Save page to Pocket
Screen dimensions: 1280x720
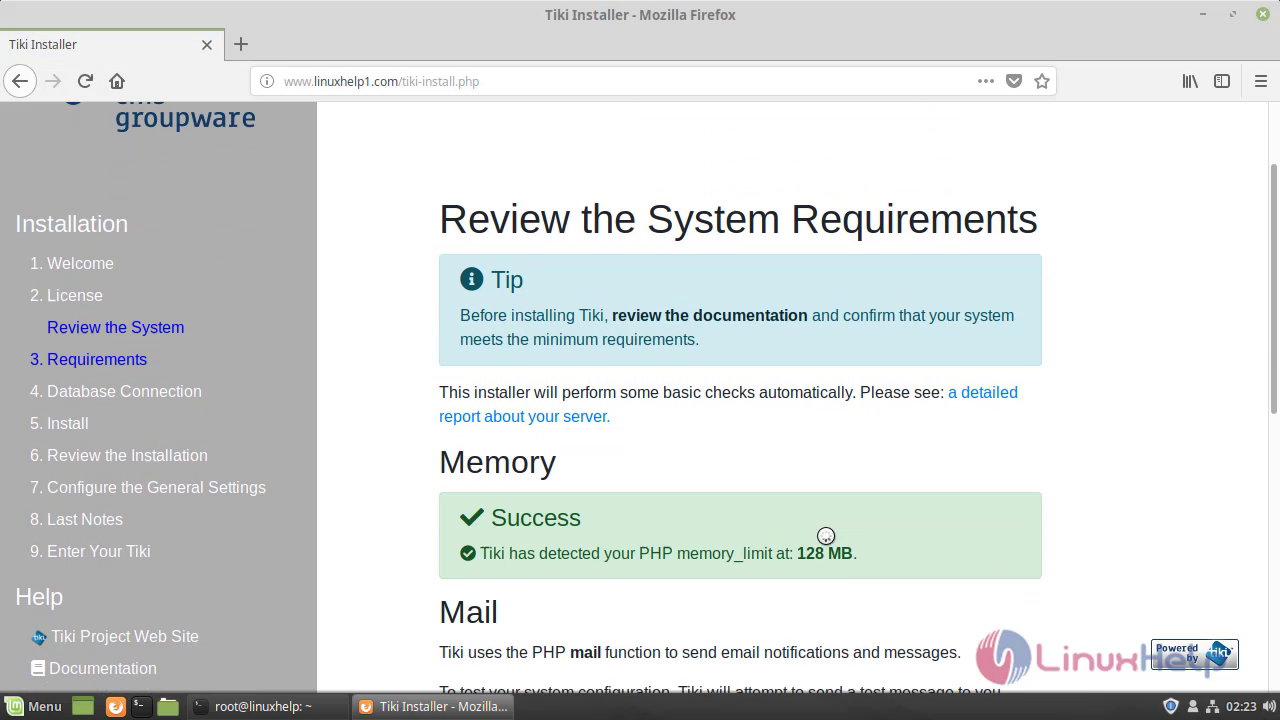coord(1014,81)
